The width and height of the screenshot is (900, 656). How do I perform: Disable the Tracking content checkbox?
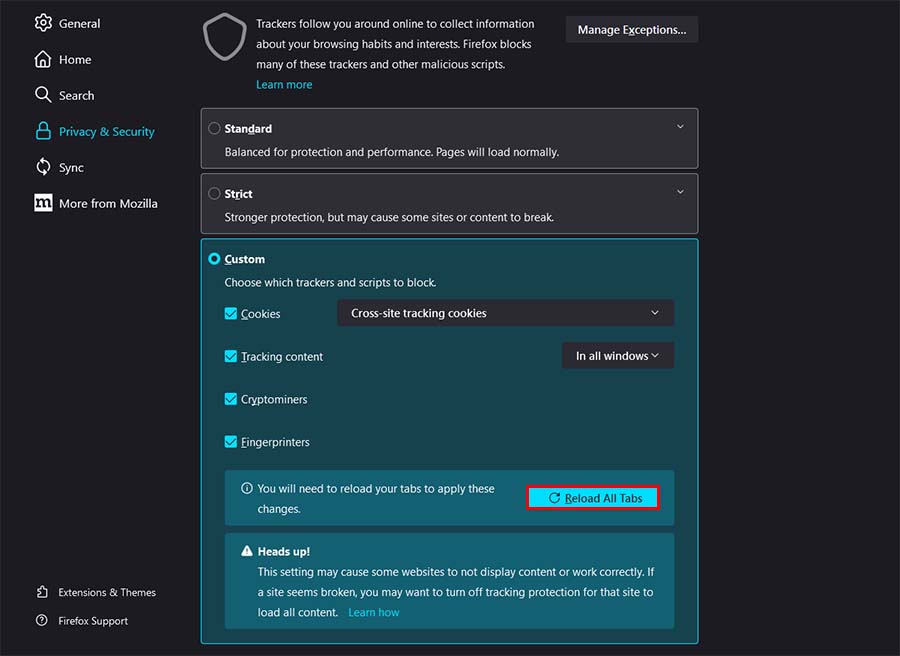[x=231, y=357]
